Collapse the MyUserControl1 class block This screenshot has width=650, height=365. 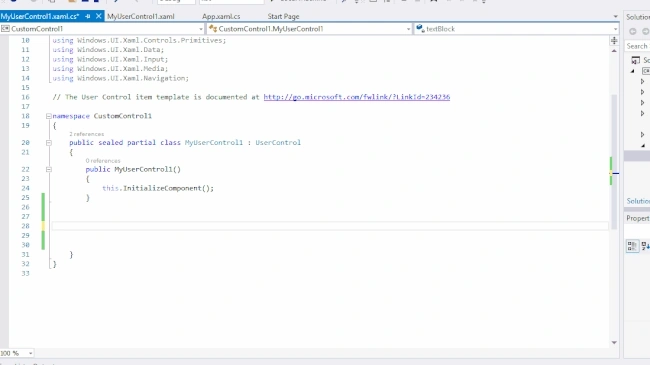click(49, 143)
